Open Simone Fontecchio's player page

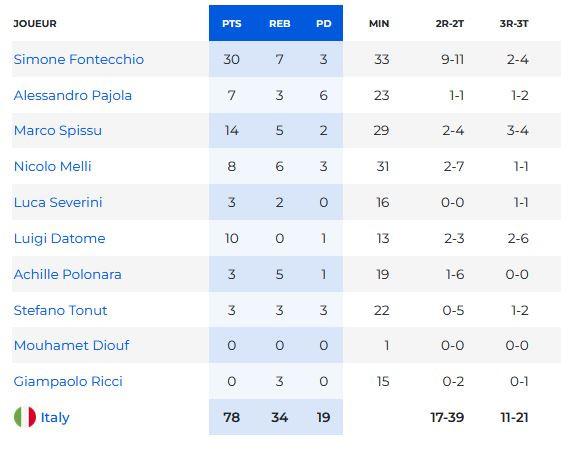tap(79, 59)
